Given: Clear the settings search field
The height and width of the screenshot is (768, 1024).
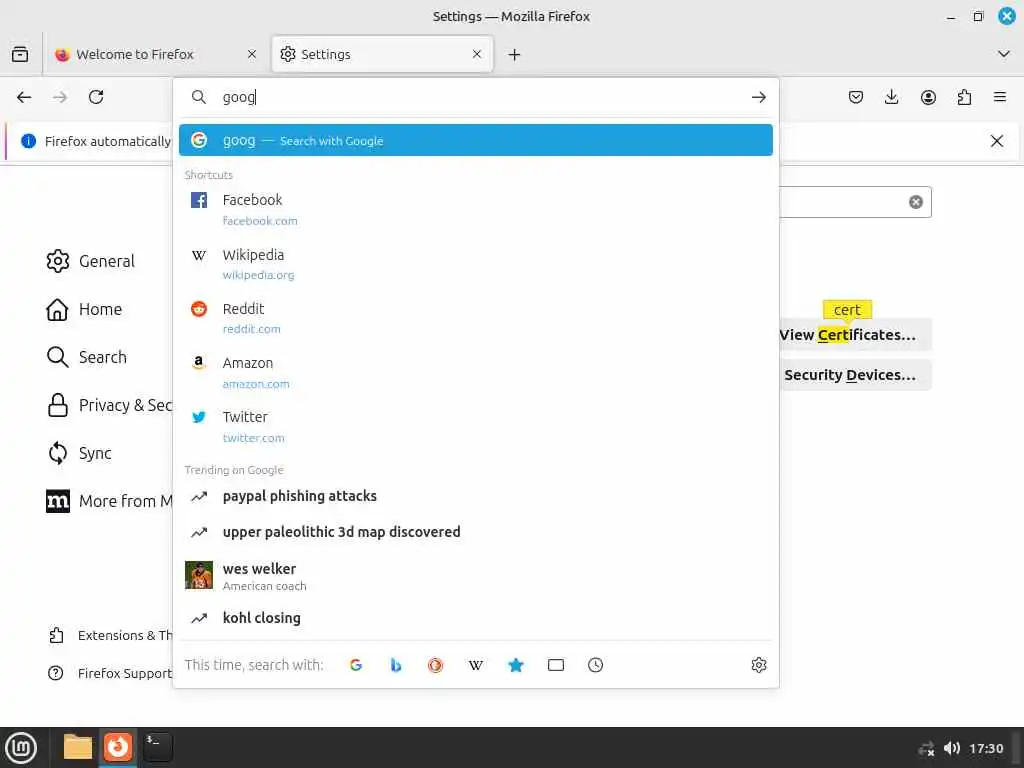Looking at the screenshot, I should [916, 202].
